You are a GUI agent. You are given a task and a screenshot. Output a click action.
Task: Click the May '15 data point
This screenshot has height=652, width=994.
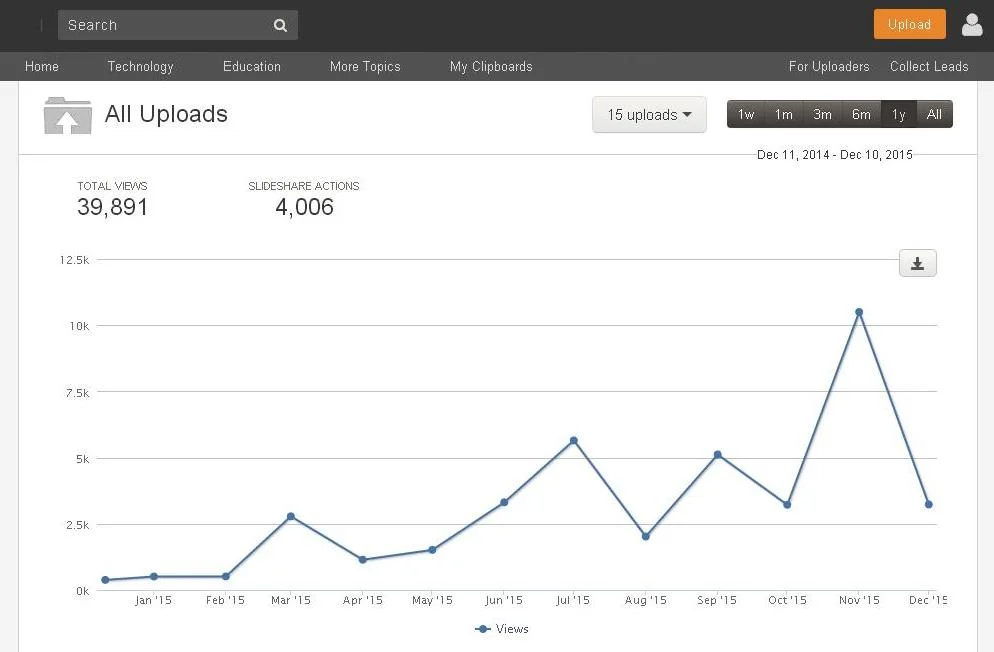pos(432,549)
